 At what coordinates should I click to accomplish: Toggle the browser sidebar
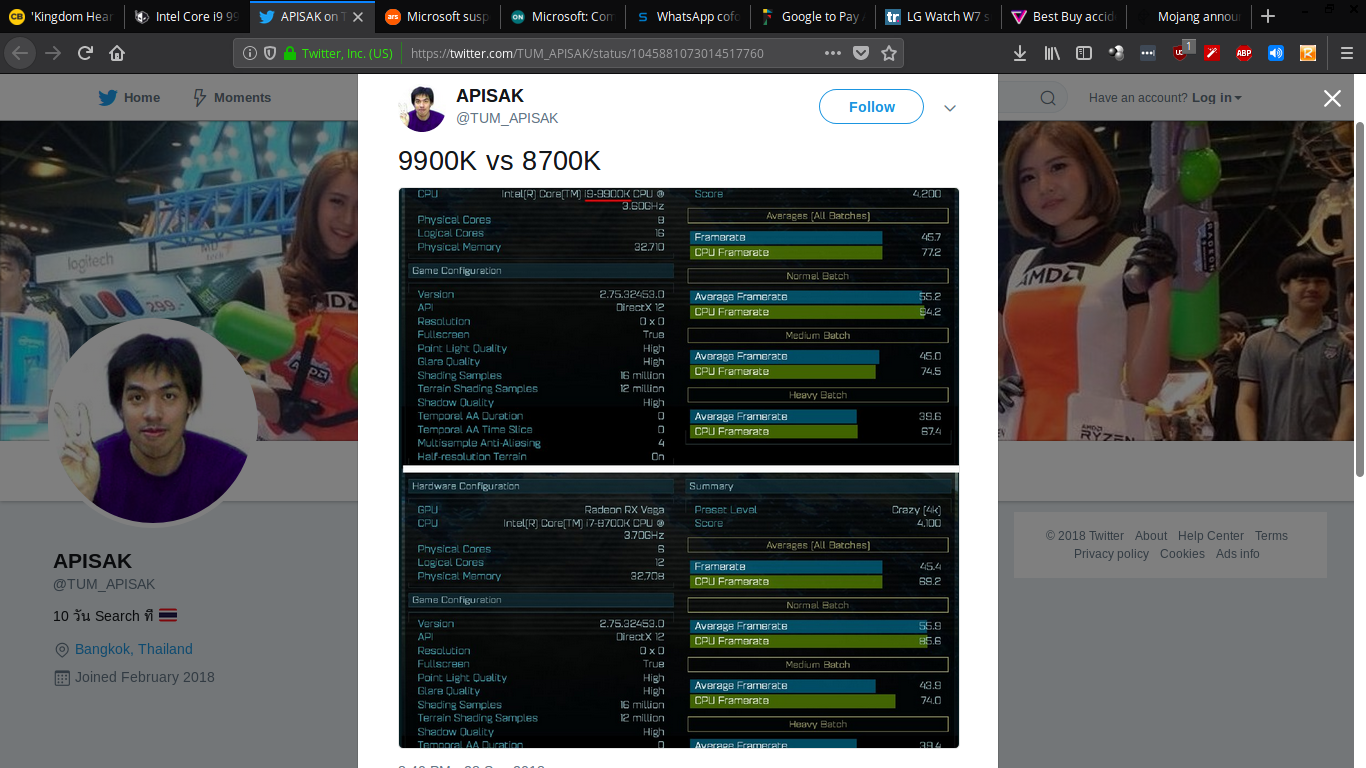tap(1084, 53)
